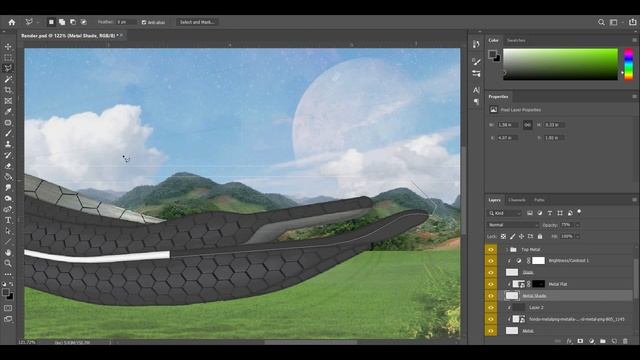Expand the Top Metal group
Screen dimensions: 640x360
click(507, 249)
